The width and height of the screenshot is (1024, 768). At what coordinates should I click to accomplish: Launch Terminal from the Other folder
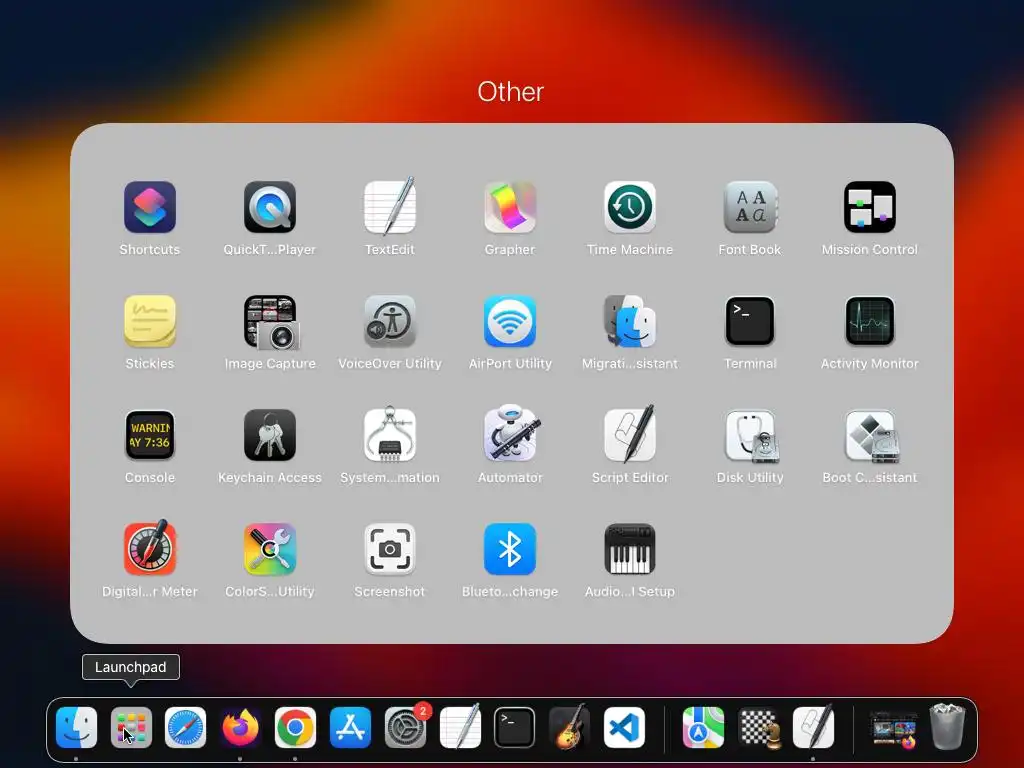coord(750,321)
